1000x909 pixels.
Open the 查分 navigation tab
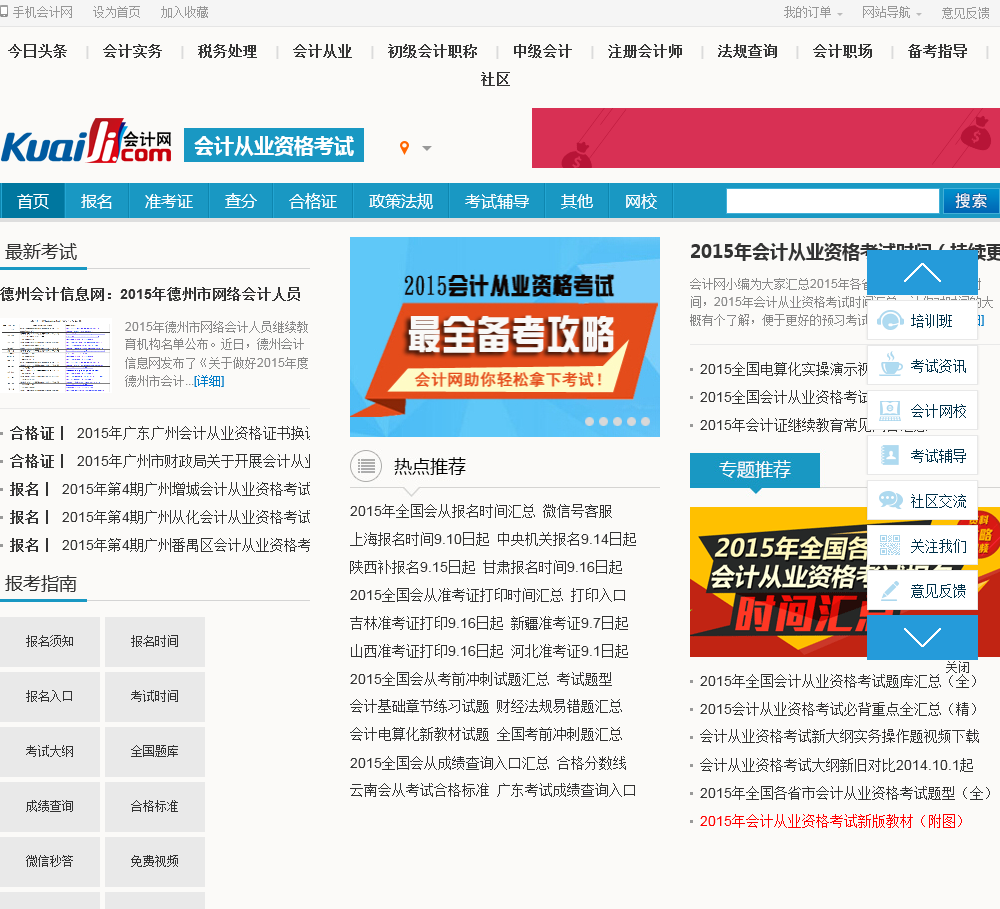tap(240, 202)
